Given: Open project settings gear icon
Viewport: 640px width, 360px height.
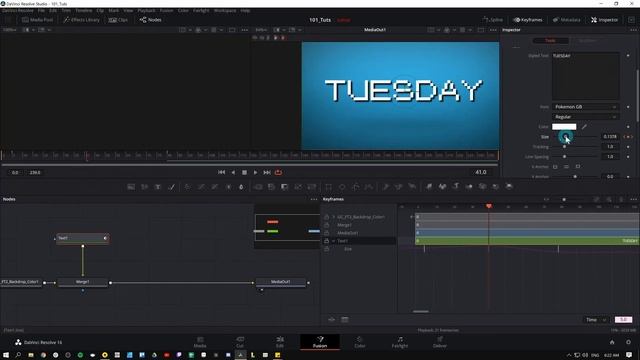Looking at the screenshot, I should [x=629, y=342].
